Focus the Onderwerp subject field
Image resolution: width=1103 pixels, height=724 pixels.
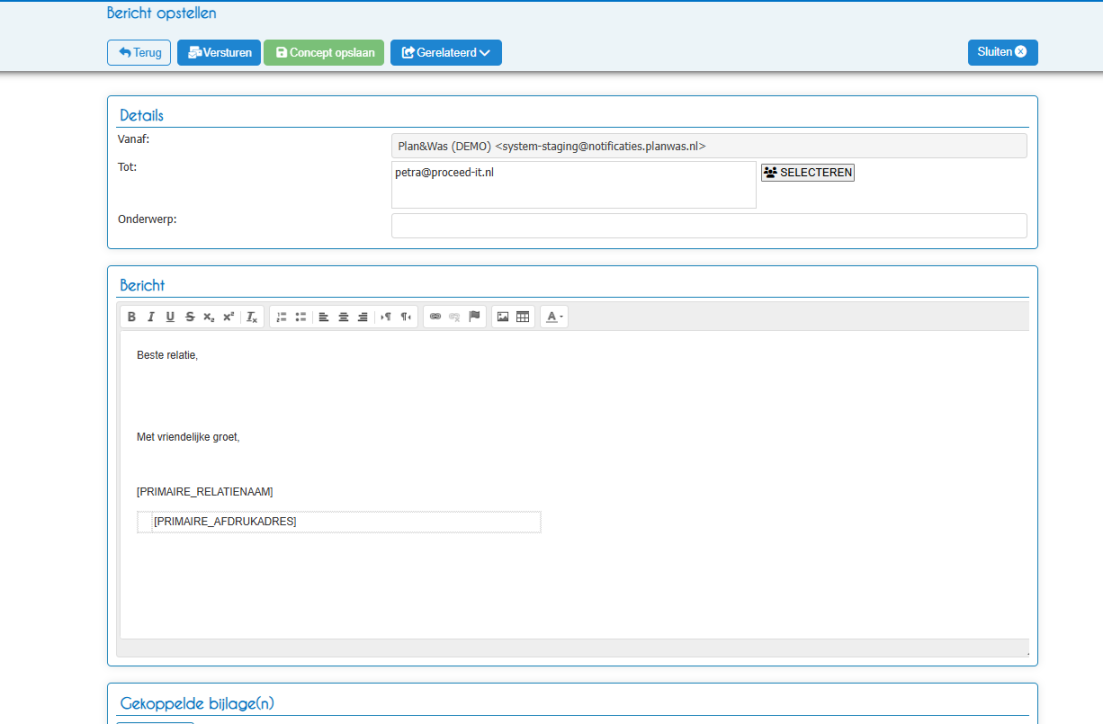[709, 226]
